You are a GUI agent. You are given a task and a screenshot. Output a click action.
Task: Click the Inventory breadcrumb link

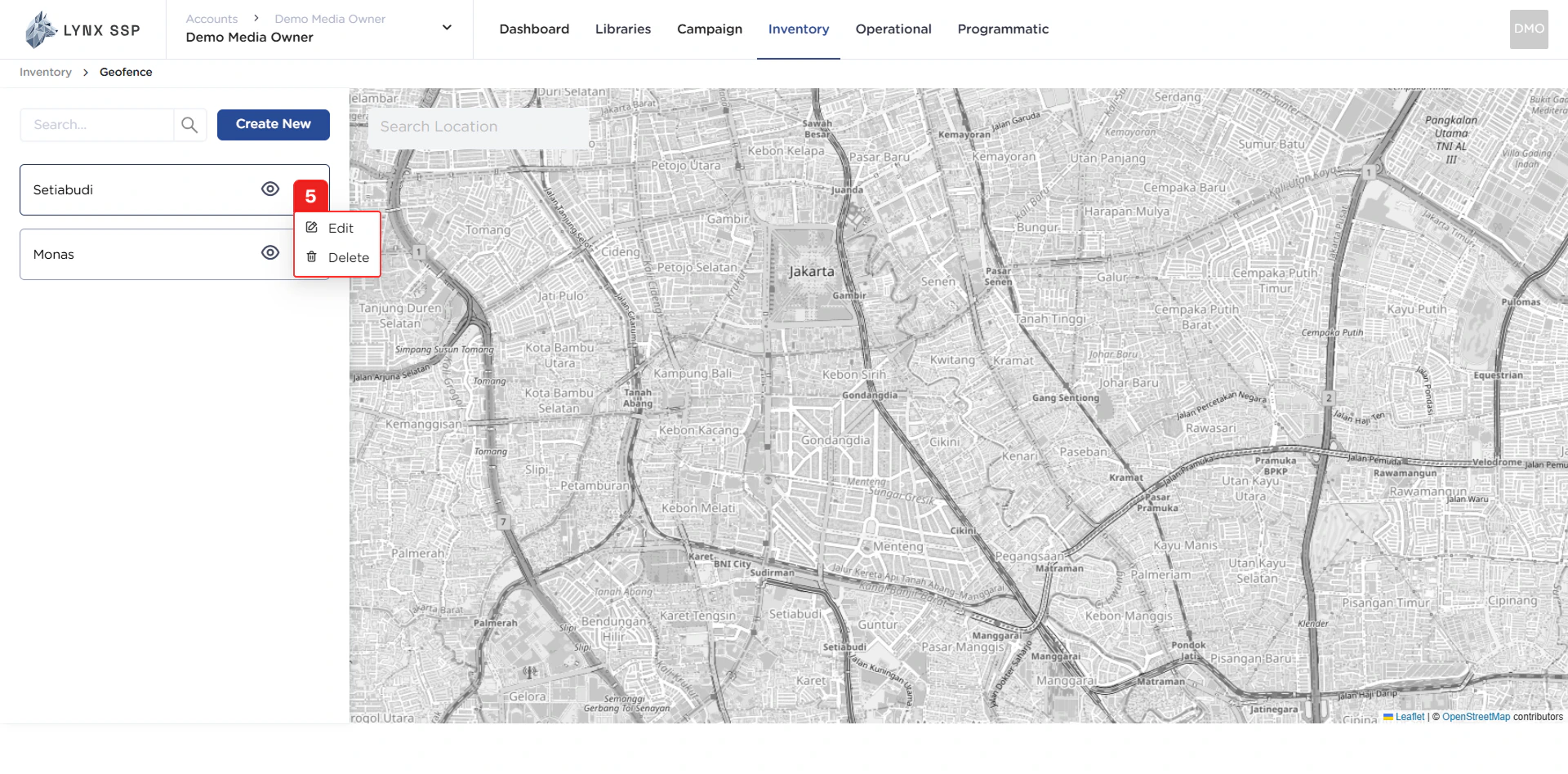pos(46,72)
